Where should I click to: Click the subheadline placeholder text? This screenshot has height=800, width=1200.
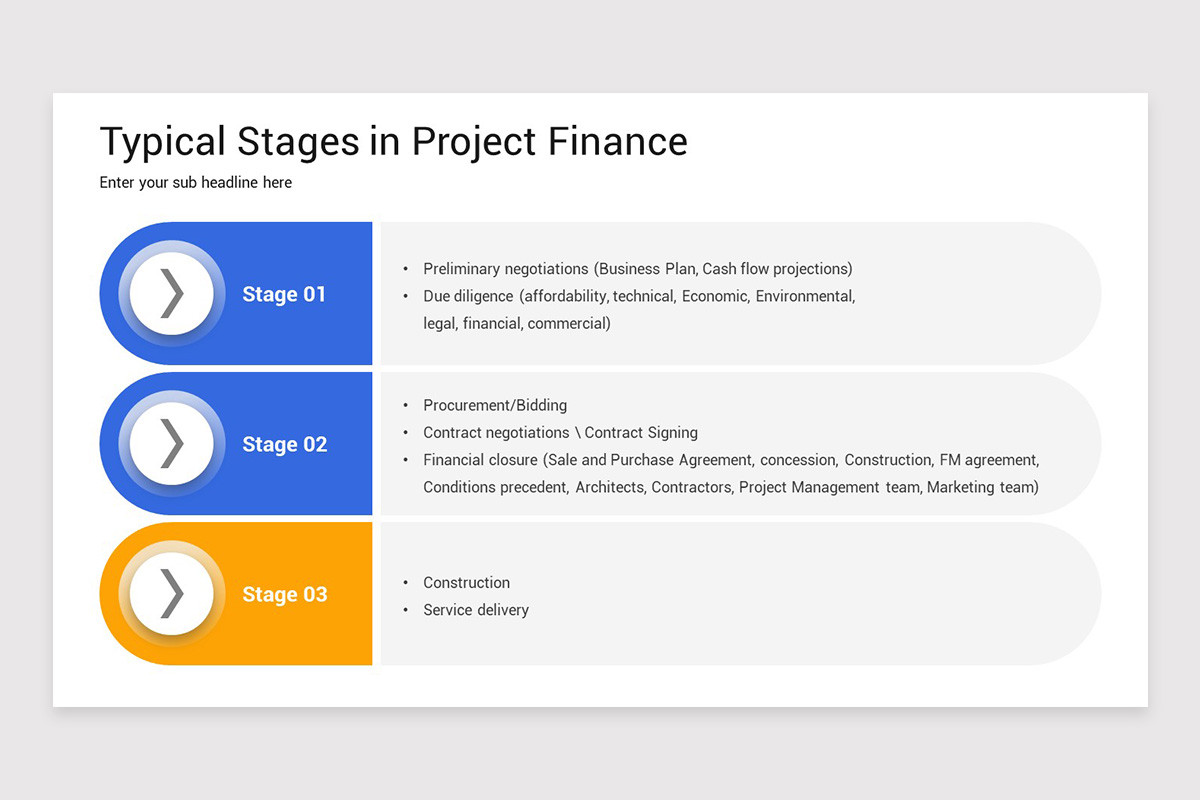click(x=195, y=182)
